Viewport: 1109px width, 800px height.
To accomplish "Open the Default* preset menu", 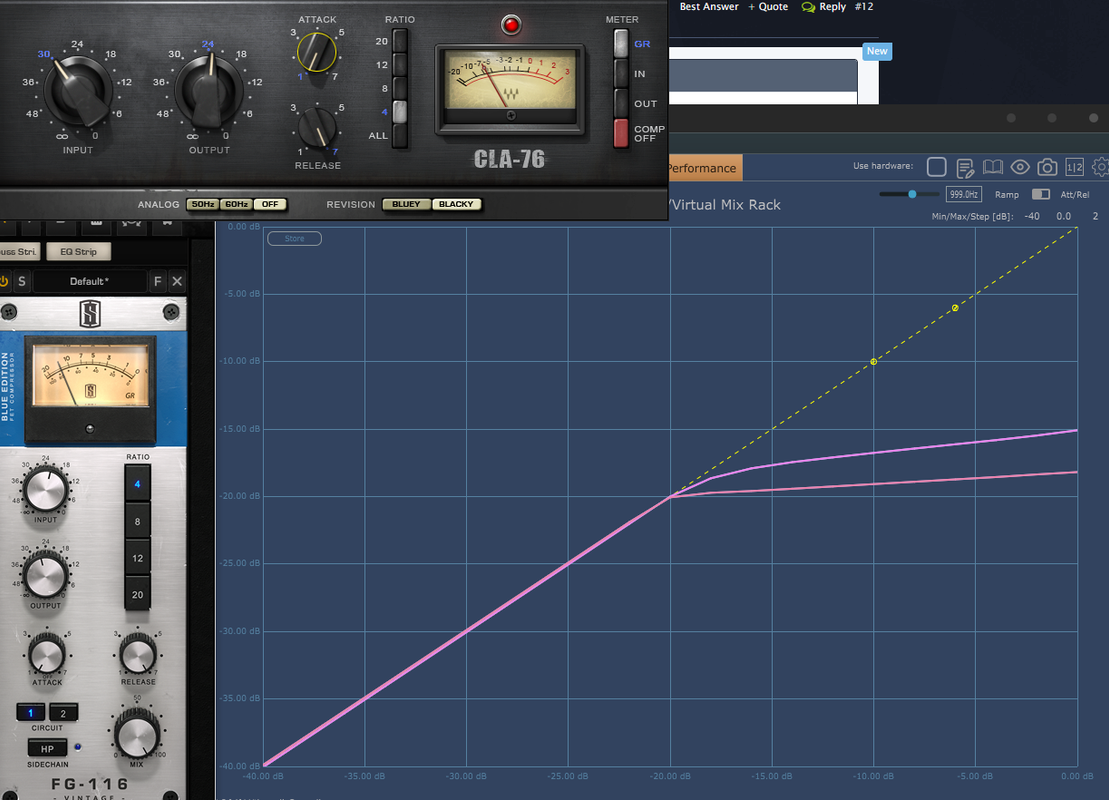I will coord(89,282).
